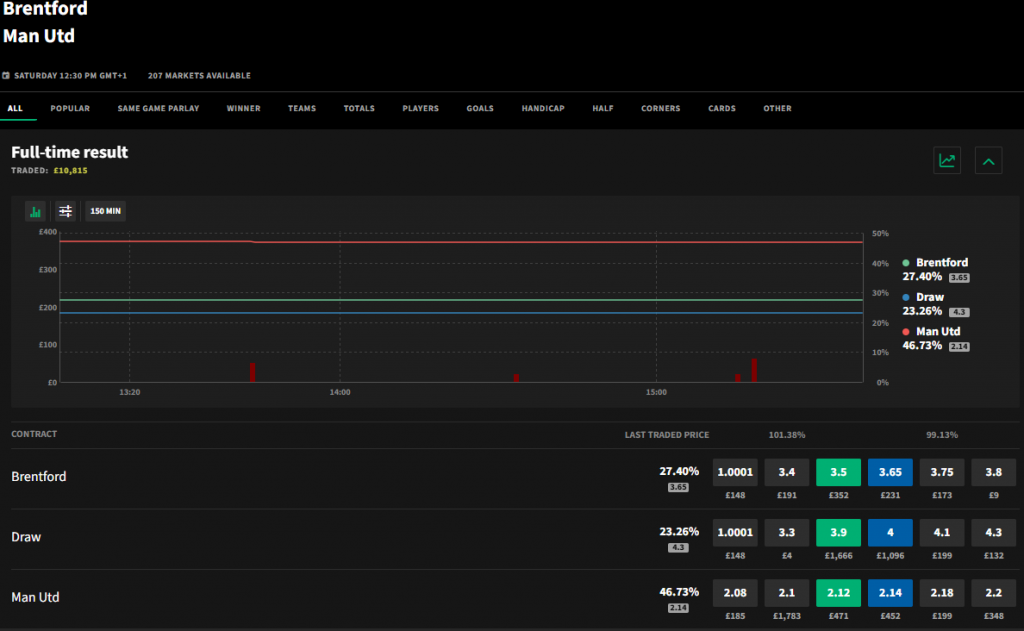Click the Brentford contract name
The height and width of the screenshot is (631, 1024).
39,477
